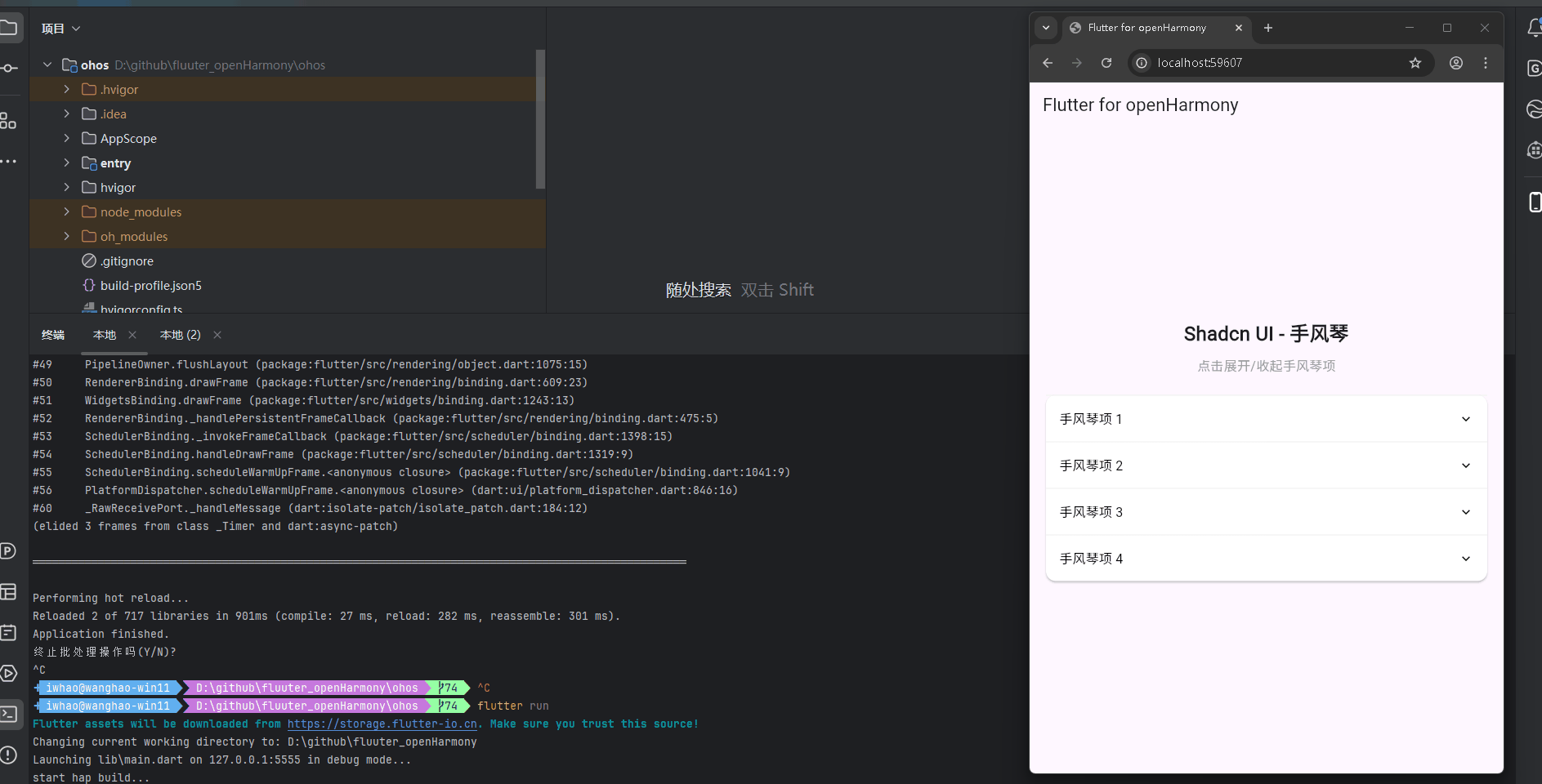Open the browser profile icon
Screen dimensions: 1542x784
[1456, 63]
